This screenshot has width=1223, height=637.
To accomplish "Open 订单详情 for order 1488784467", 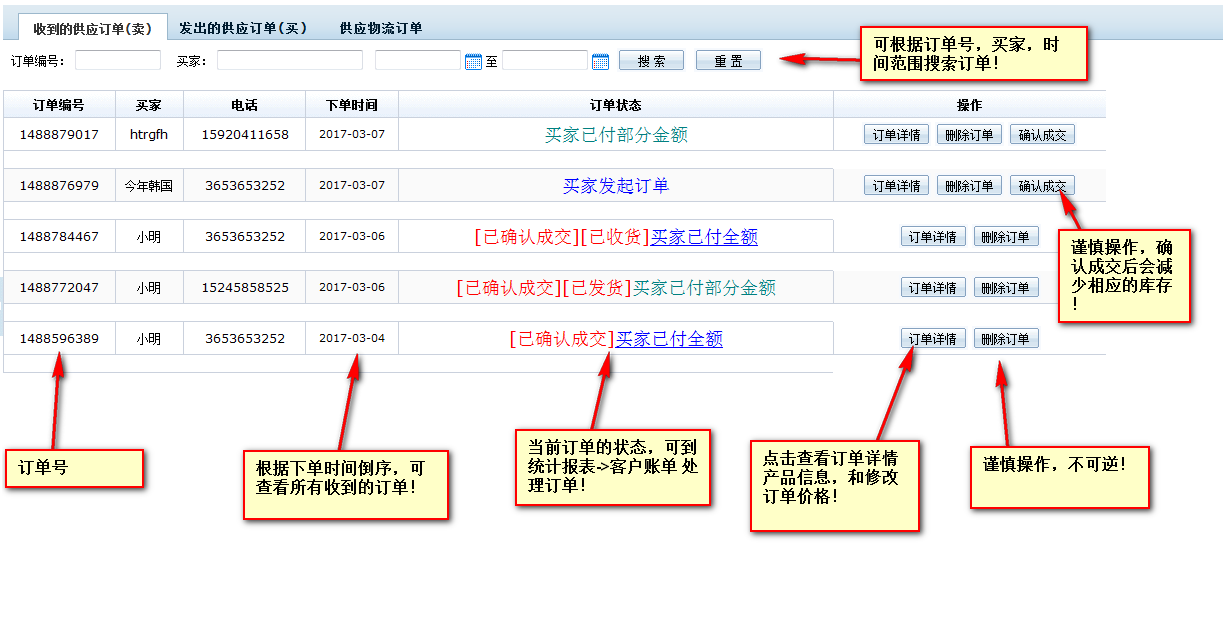I will 933,237.
